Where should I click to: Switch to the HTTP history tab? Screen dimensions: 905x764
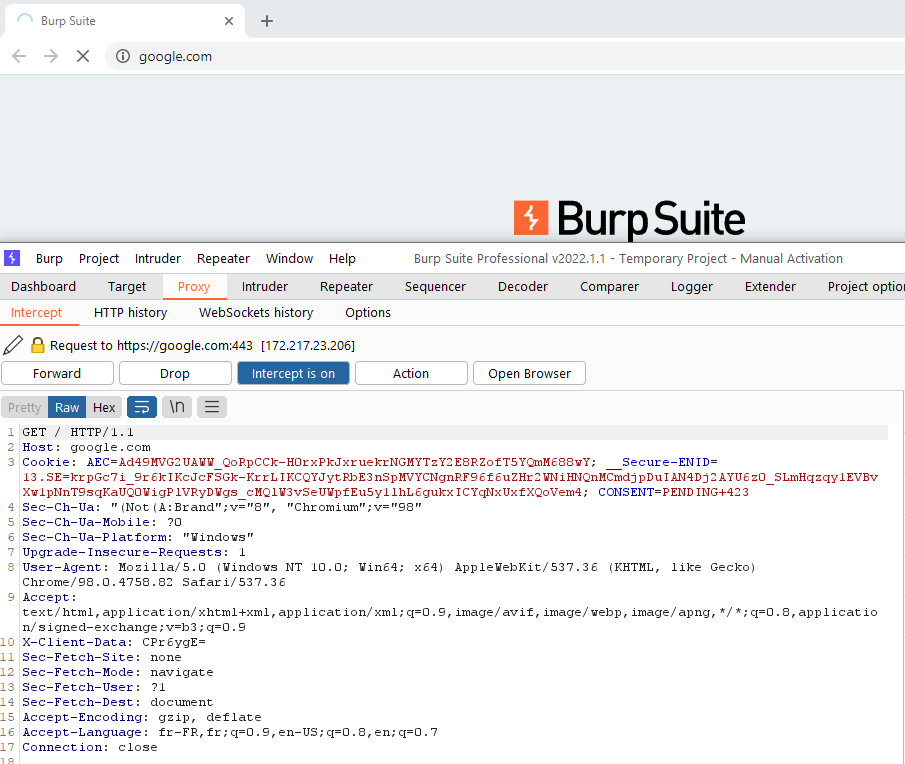point(130,312)
